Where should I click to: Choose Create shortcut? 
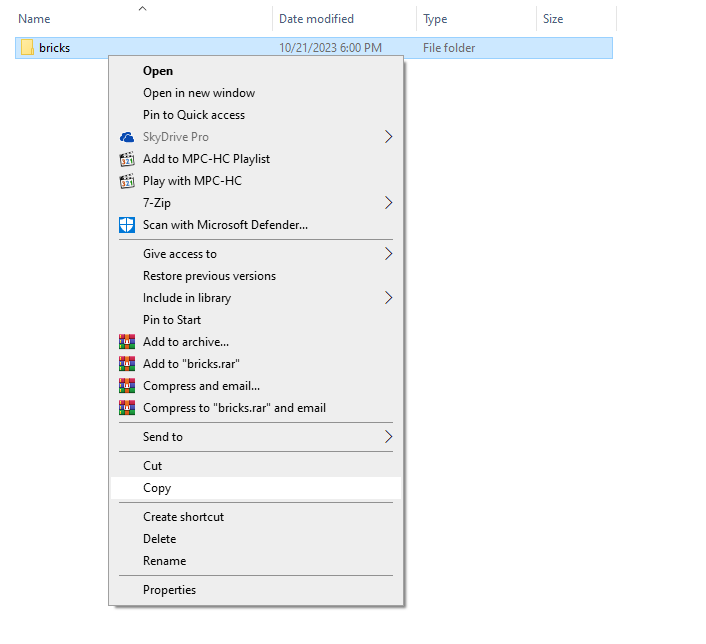(256, 517)
